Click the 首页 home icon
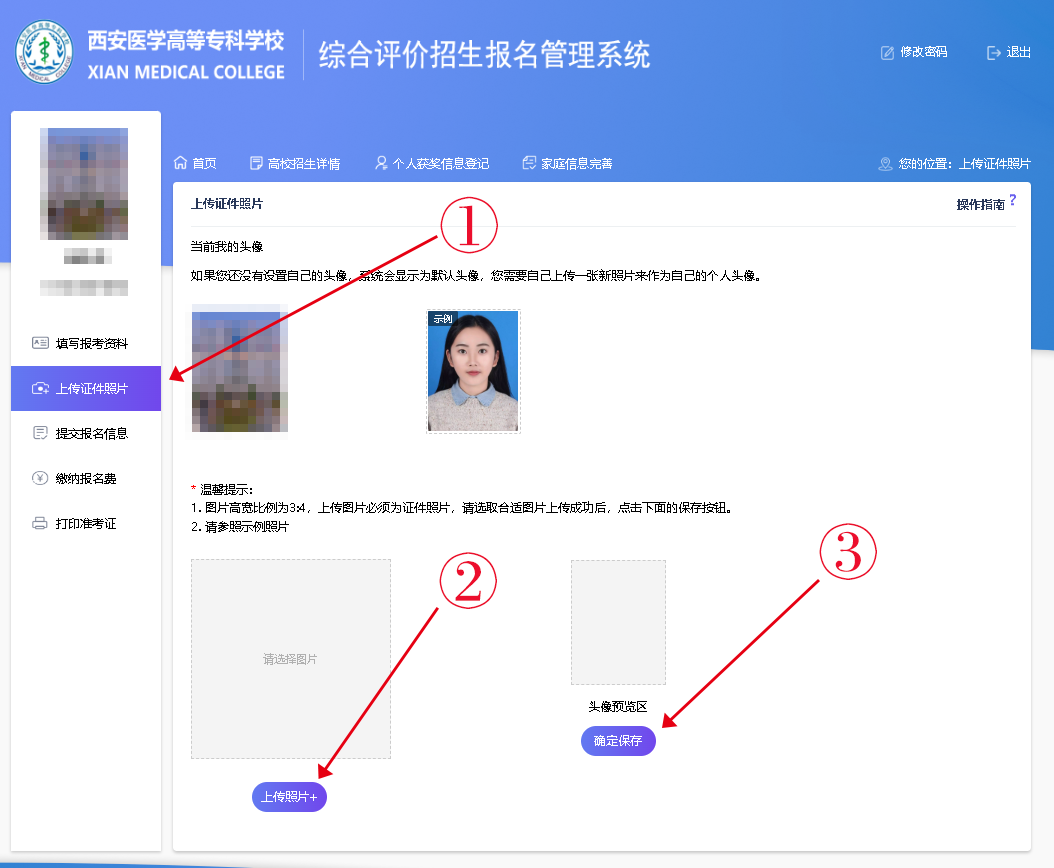The image size is (1054, 868). click(x=181, y=163)
